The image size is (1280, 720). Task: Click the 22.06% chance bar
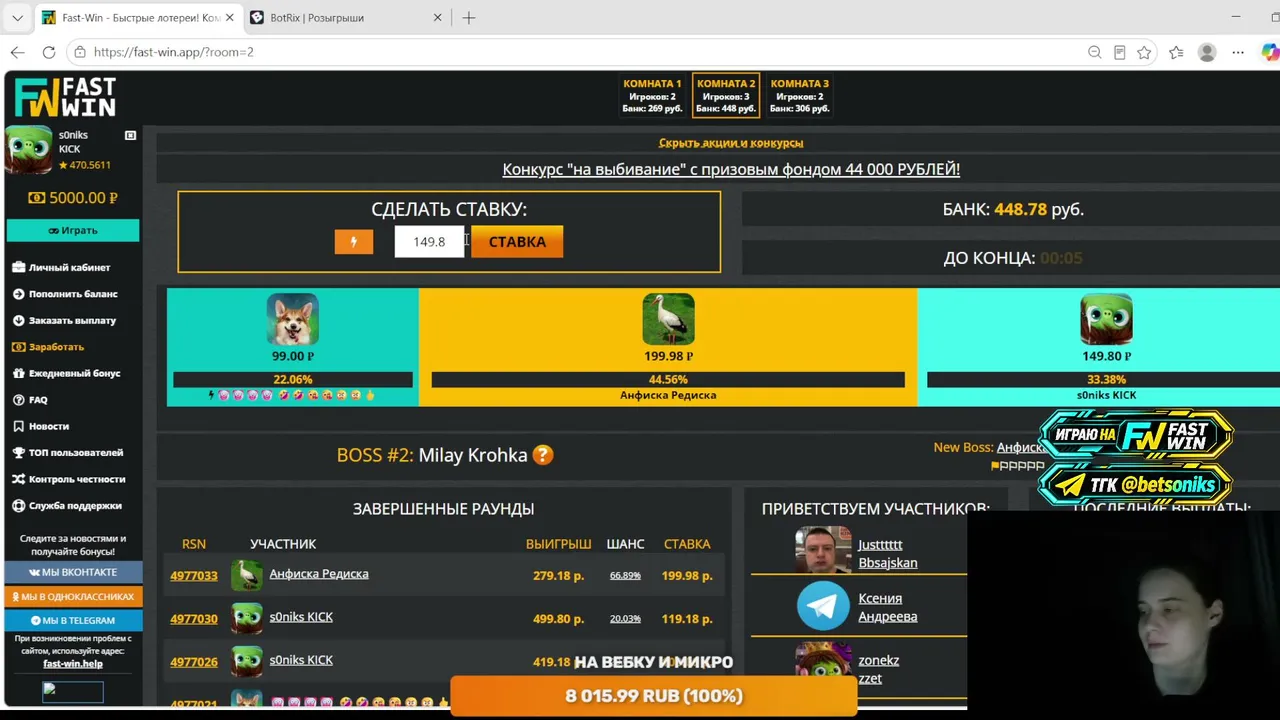pos(293,380)
